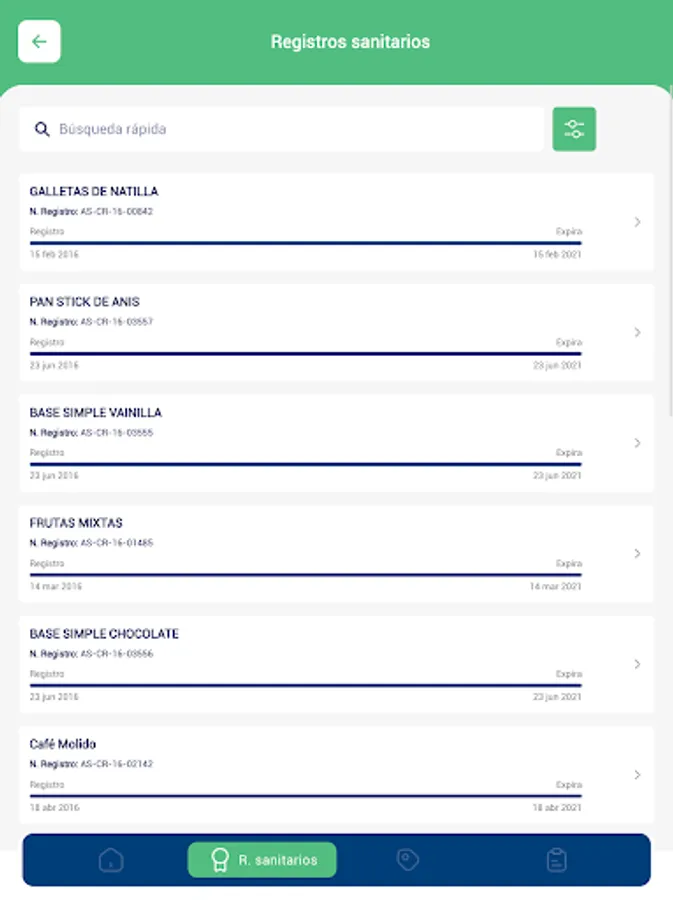Select the PAN STICK DE ANIS title
The width and height of the screenshot is (673, 900).
point(85,302)
